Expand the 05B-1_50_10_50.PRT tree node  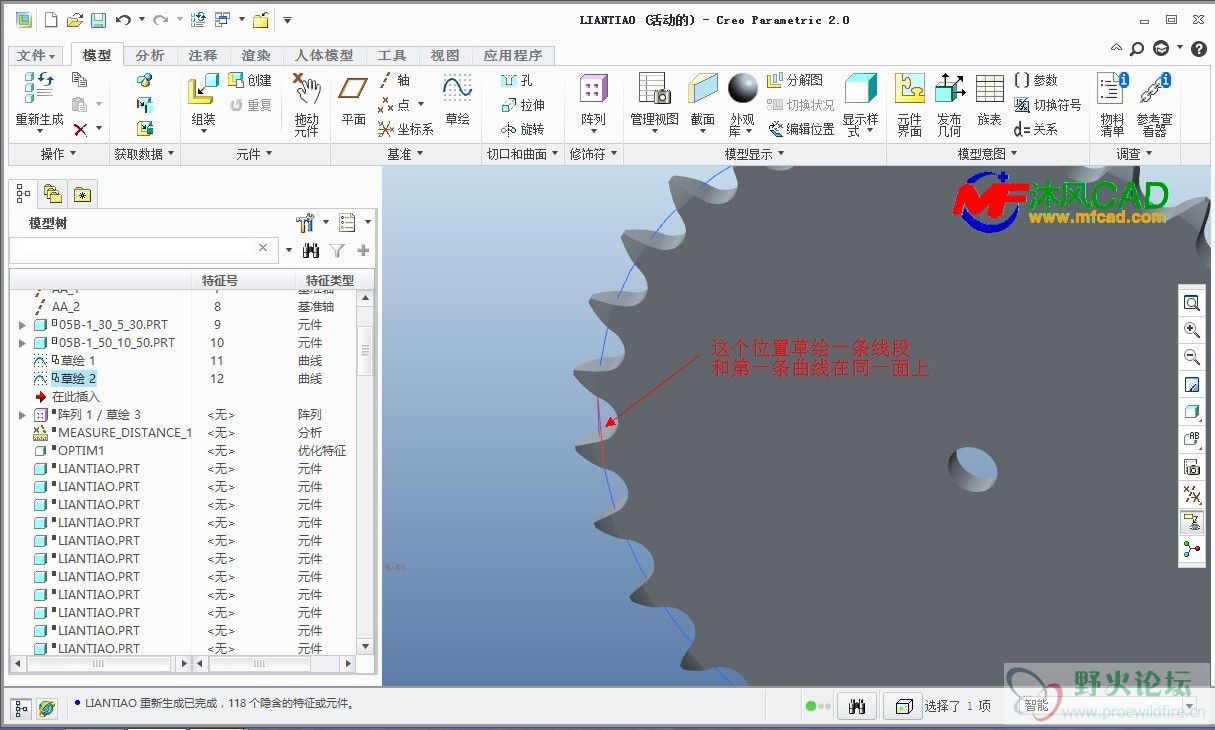(x=23, y=343)
